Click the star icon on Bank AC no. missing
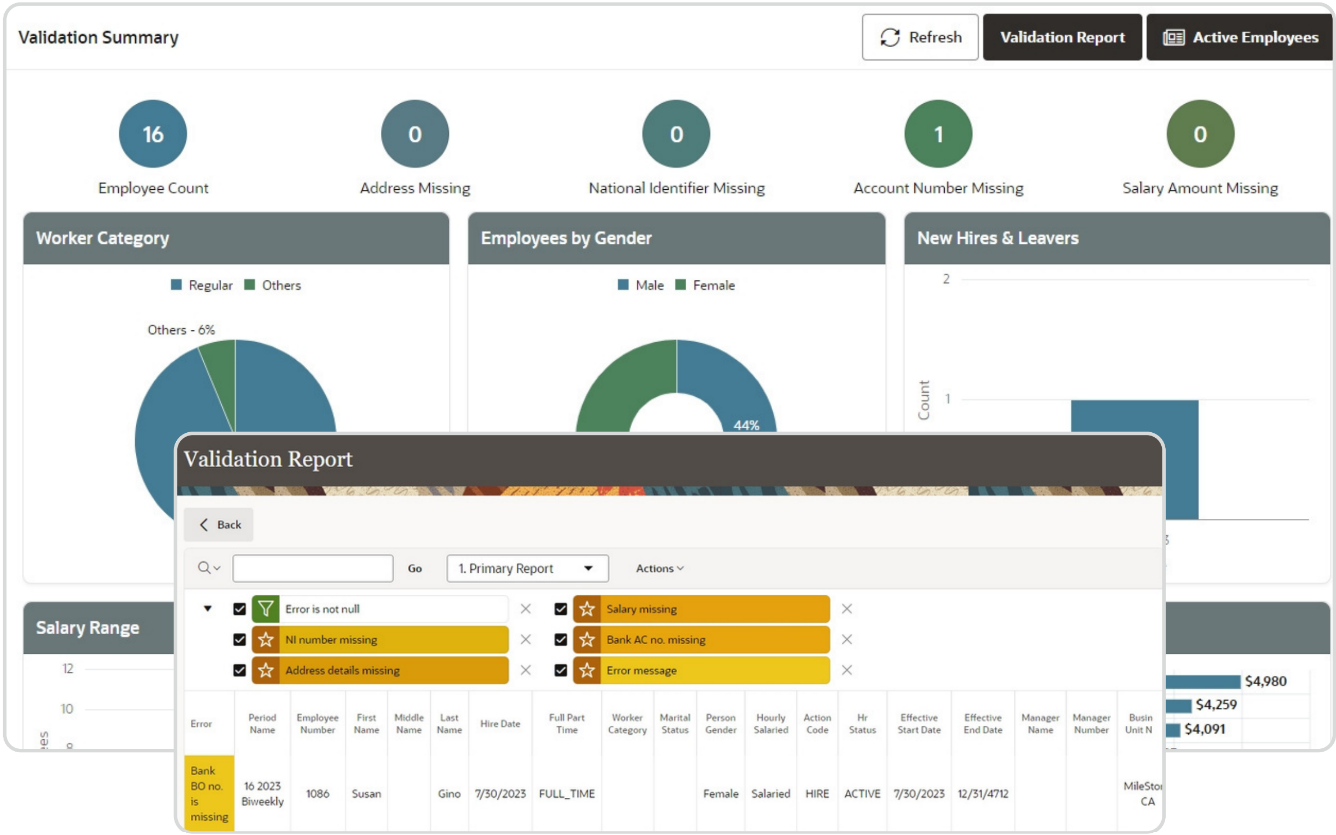Image resolution: width=1336 pixels, height=835 pixels. click(x=587, y=639)
